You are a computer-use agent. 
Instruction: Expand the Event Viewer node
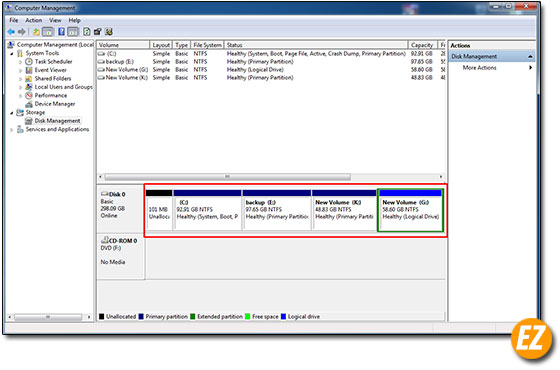[x=20, y=70]
